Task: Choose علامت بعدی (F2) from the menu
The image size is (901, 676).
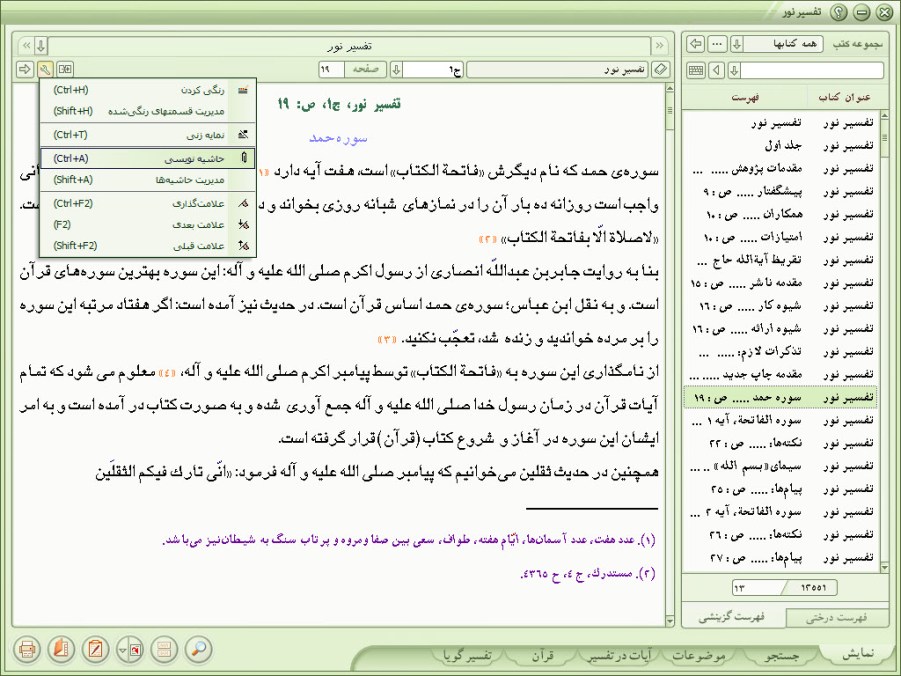Action: pos(148,224)
